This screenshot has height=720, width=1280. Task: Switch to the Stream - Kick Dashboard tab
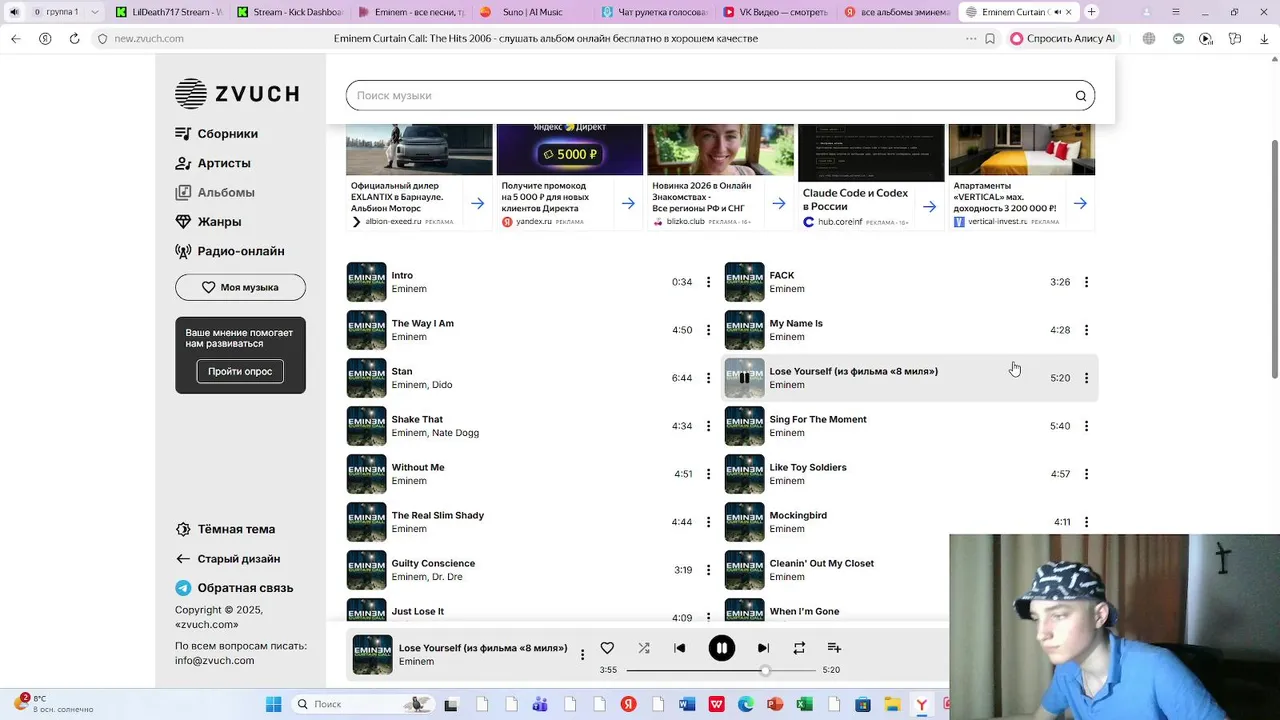tap(290, 12)
